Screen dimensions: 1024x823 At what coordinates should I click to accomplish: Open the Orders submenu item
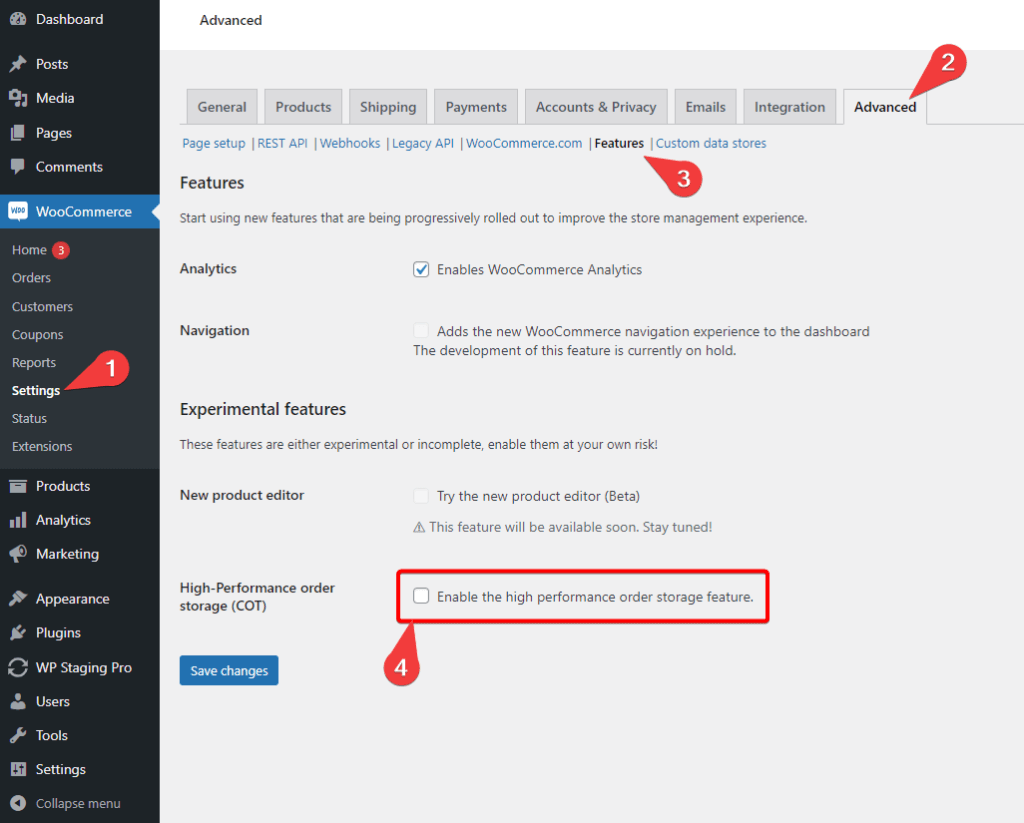(31, 278)
